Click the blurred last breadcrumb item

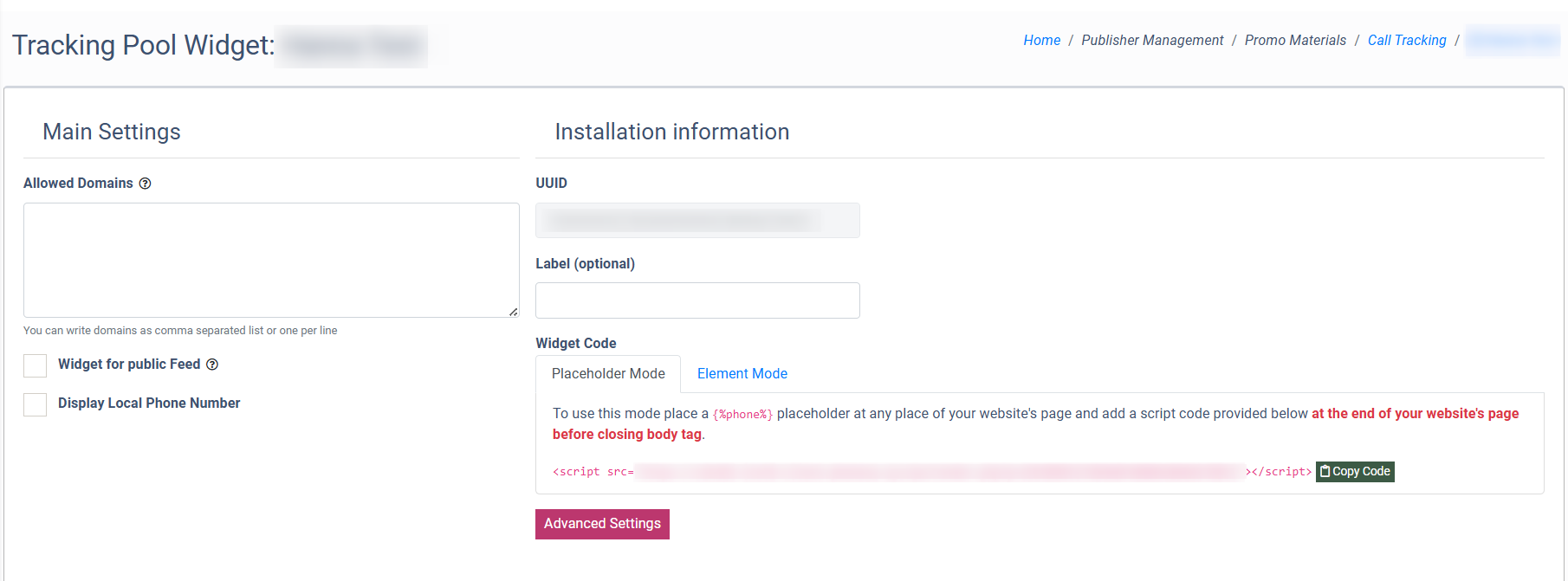pyautogui.click(x=1513, y=41)
